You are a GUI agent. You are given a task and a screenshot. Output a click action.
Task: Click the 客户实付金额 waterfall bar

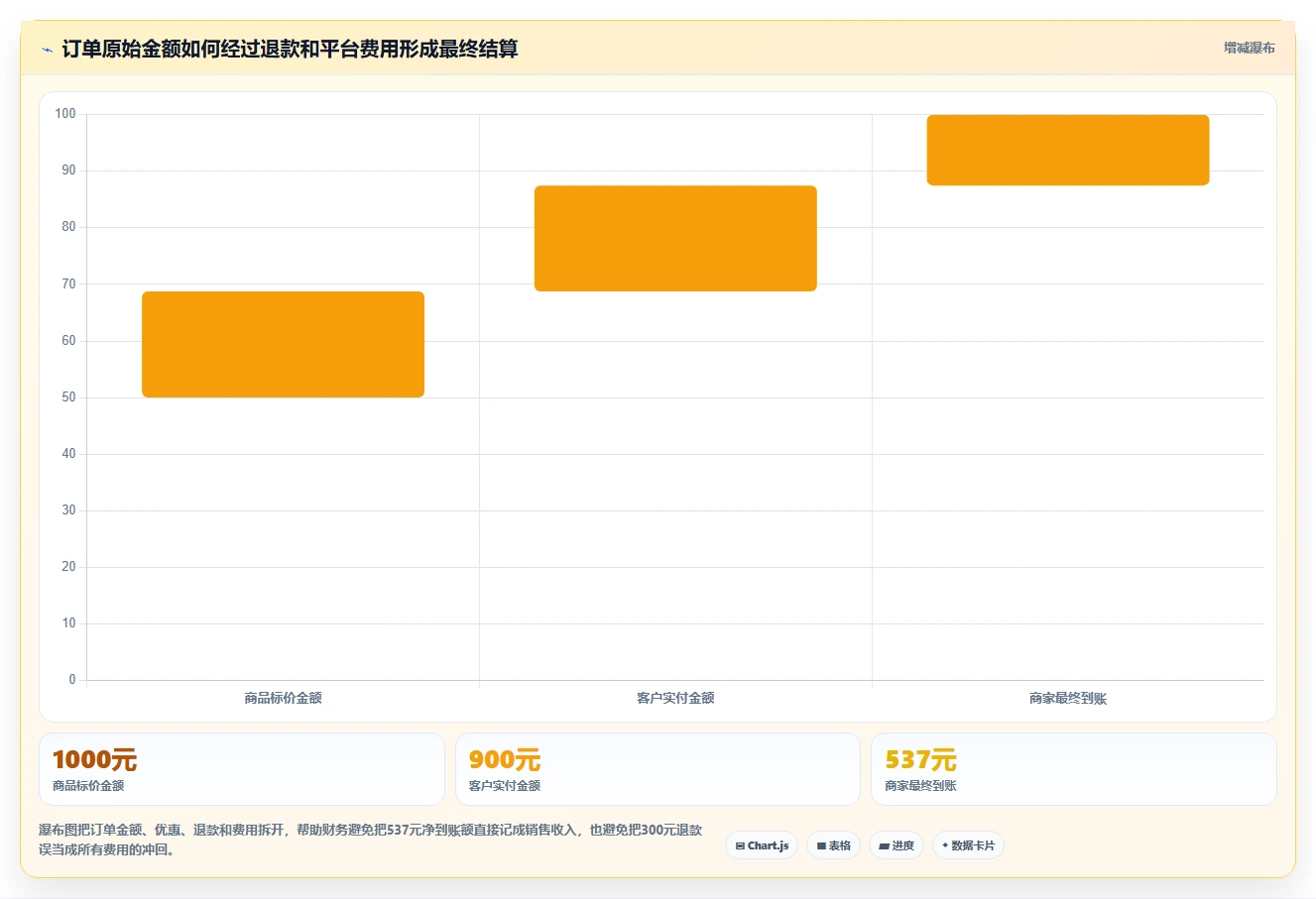(x=675, y=238)
